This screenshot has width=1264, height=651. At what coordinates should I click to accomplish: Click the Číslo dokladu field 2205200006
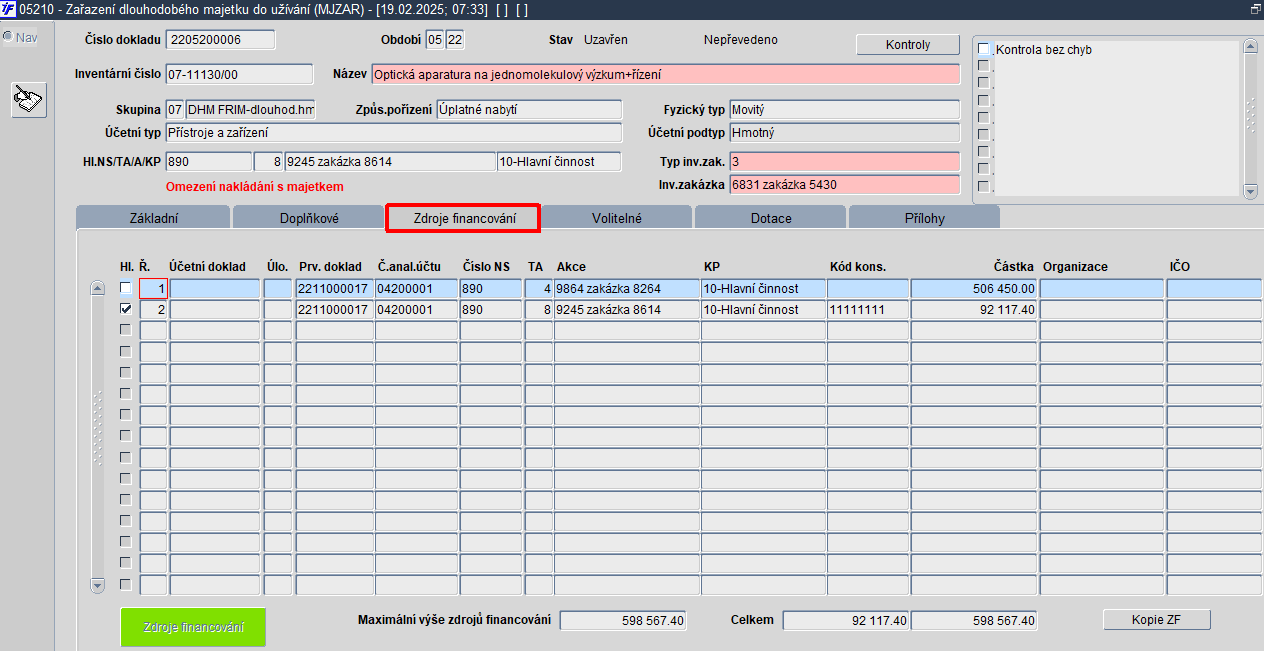pyautogui.click(x=220, y=40)
